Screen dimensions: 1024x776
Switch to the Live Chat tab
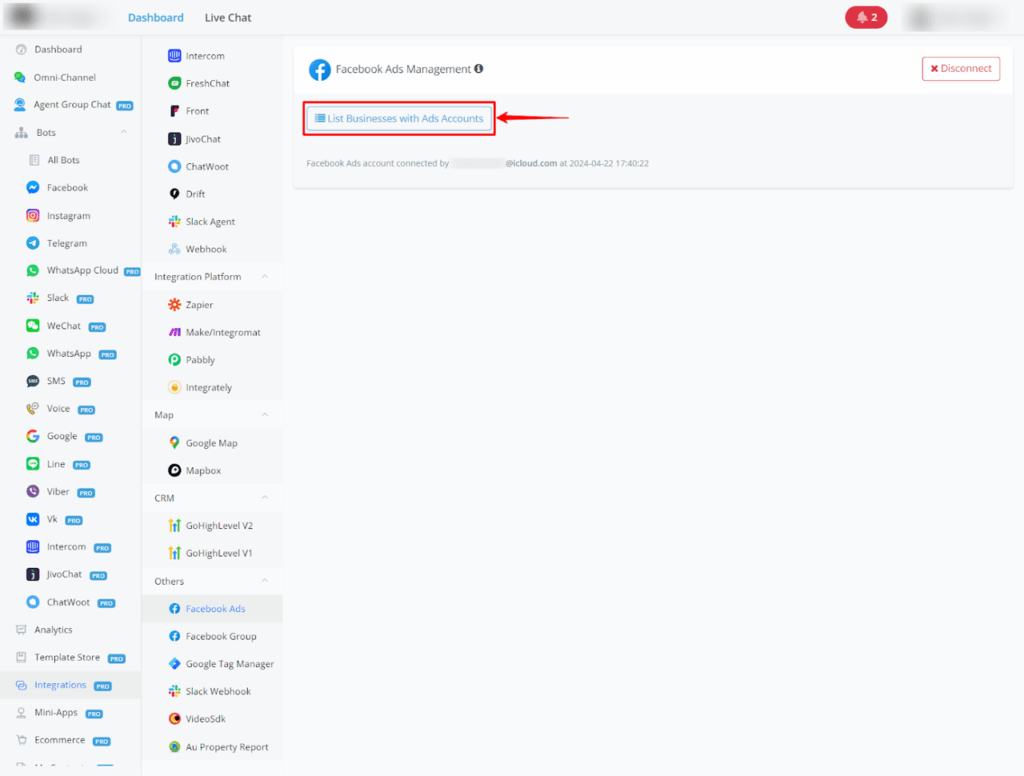tap(228, 18)
